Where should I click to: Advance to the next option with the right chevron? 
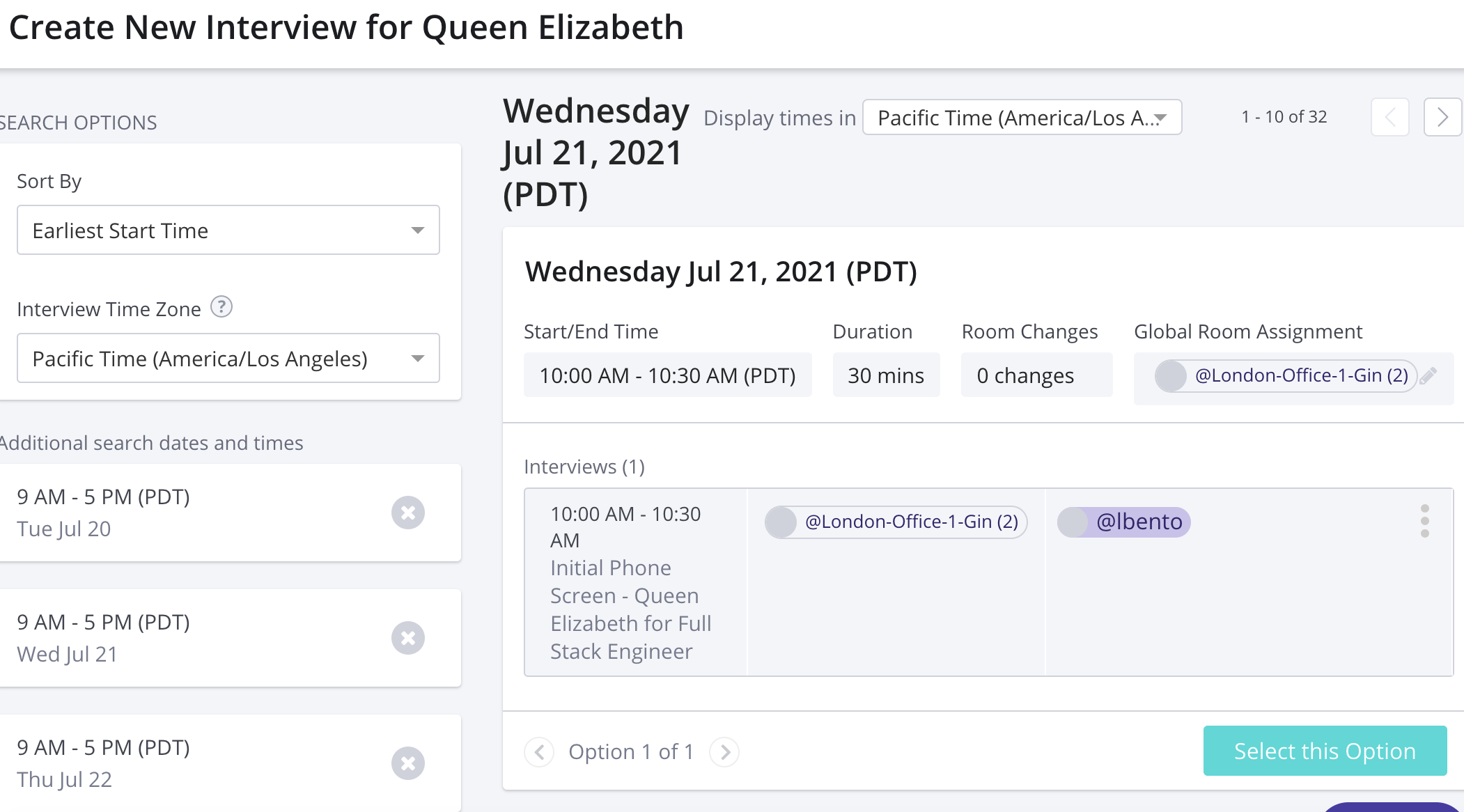[x=726, y=752]
